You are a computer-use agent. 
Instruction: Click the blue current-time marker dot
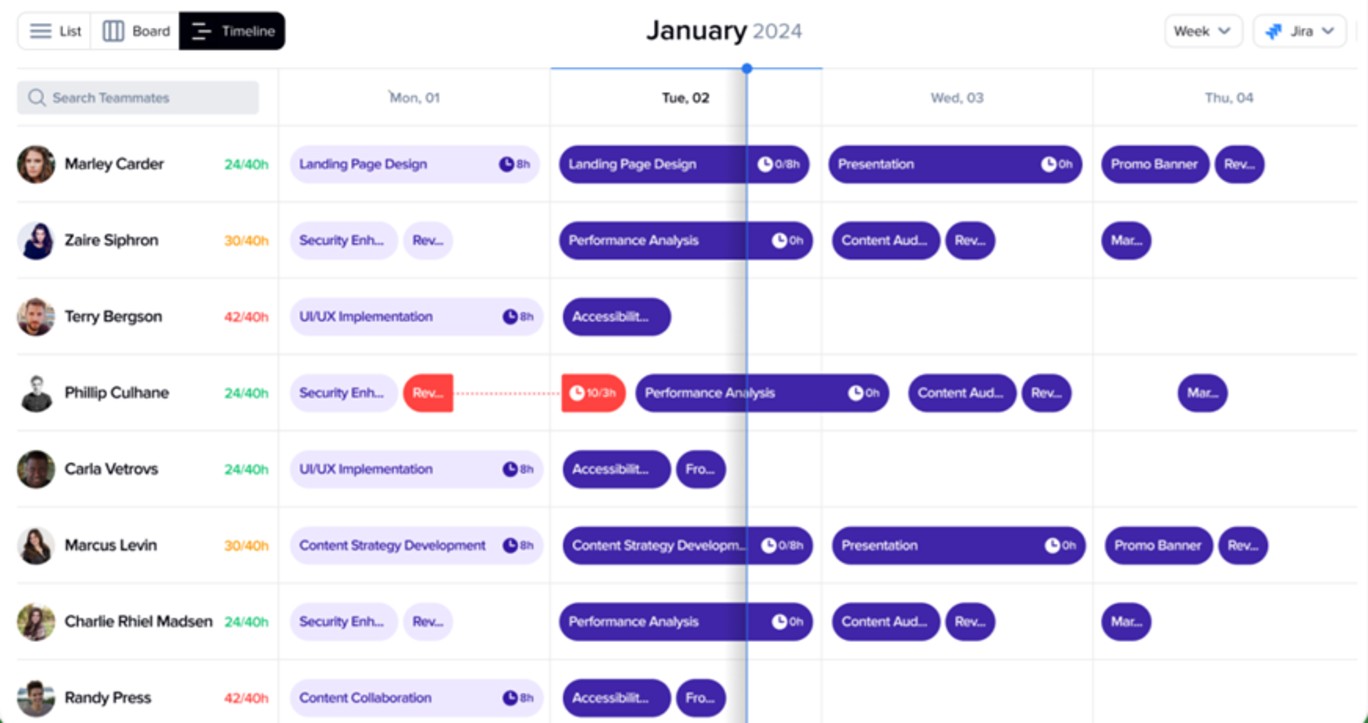(x=747, y=69)
